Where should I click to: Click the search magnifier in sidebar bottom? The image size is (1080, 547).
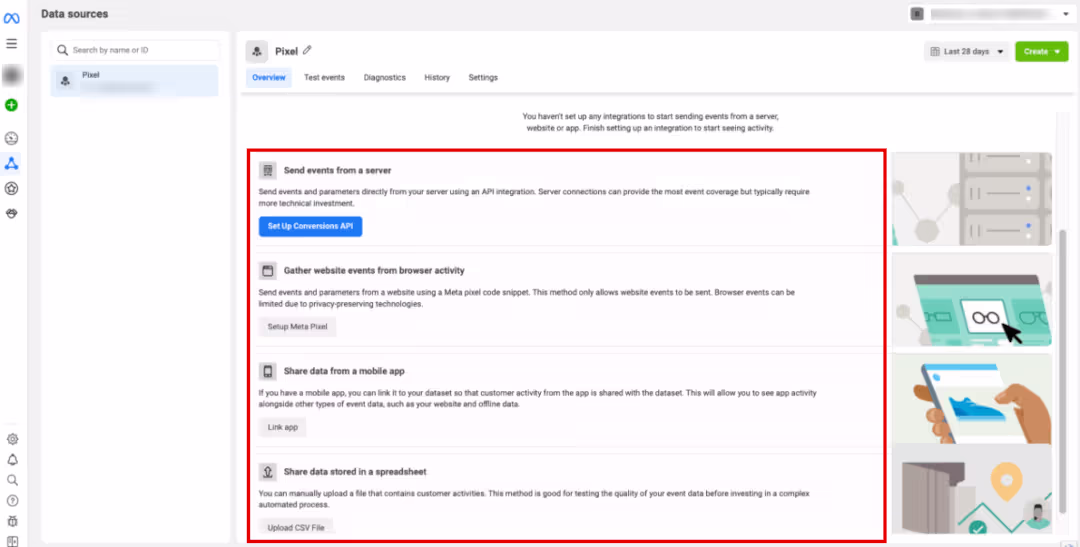pos(12,480)
